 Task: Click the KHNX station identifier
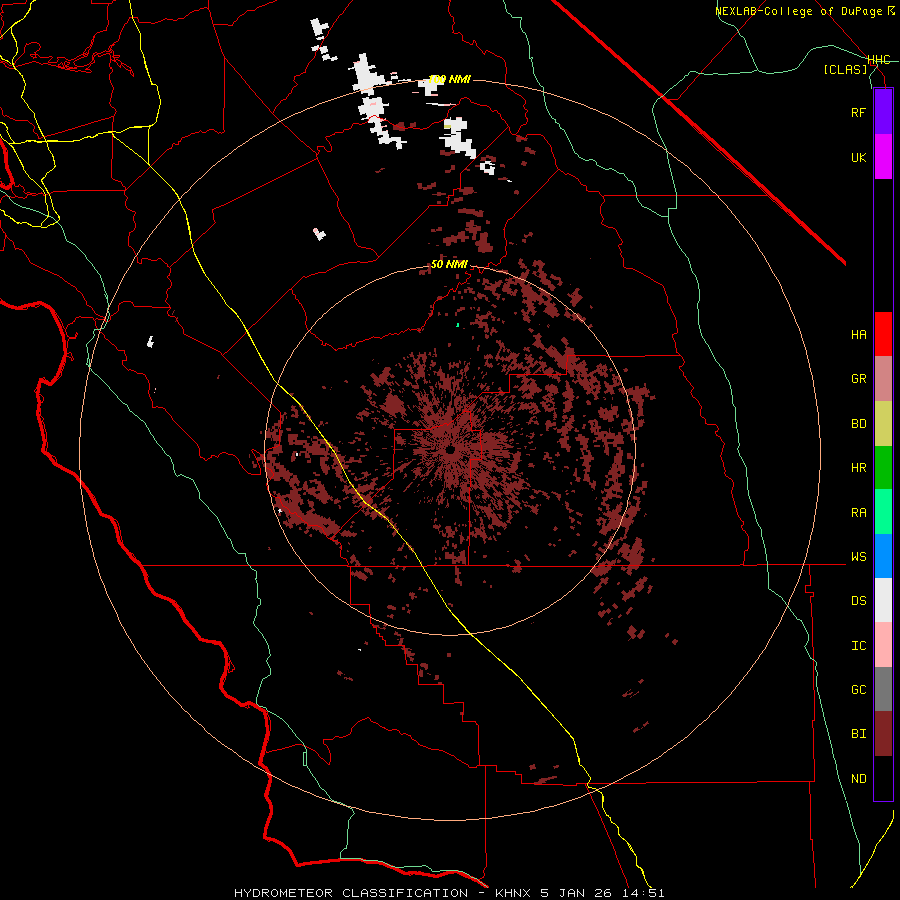pos(514,893)
